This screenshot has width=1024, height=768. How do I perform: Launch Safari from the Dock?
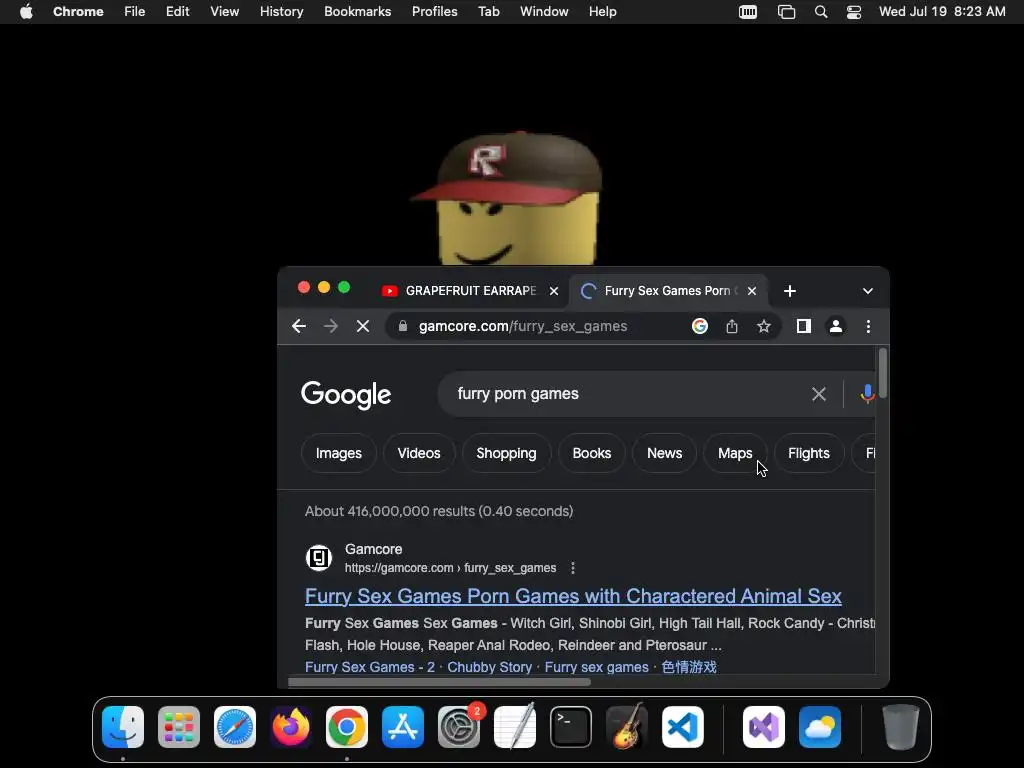point(234,727)
